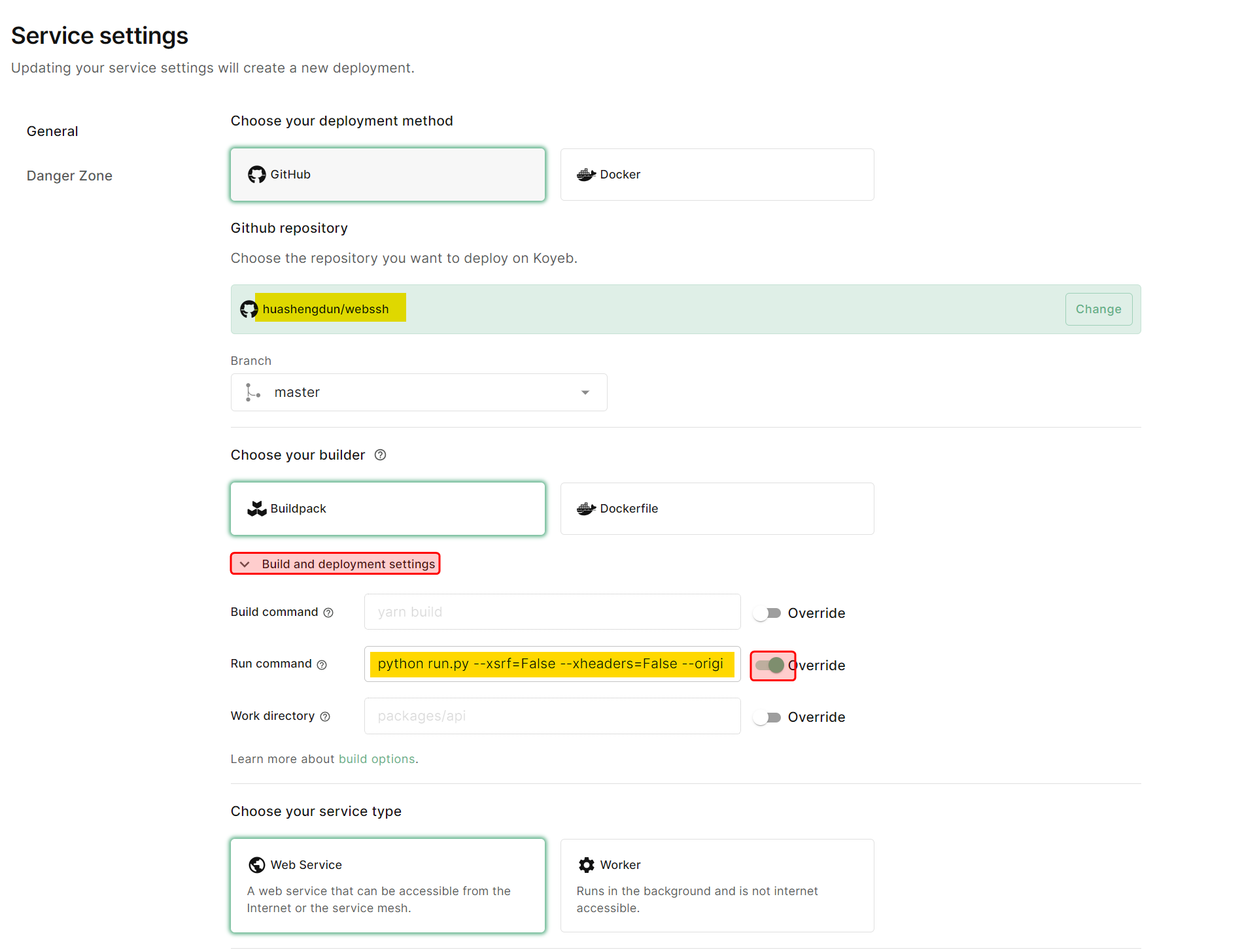Click the Worker gear icon
1259x952 pixels.
tap(586, 865)
